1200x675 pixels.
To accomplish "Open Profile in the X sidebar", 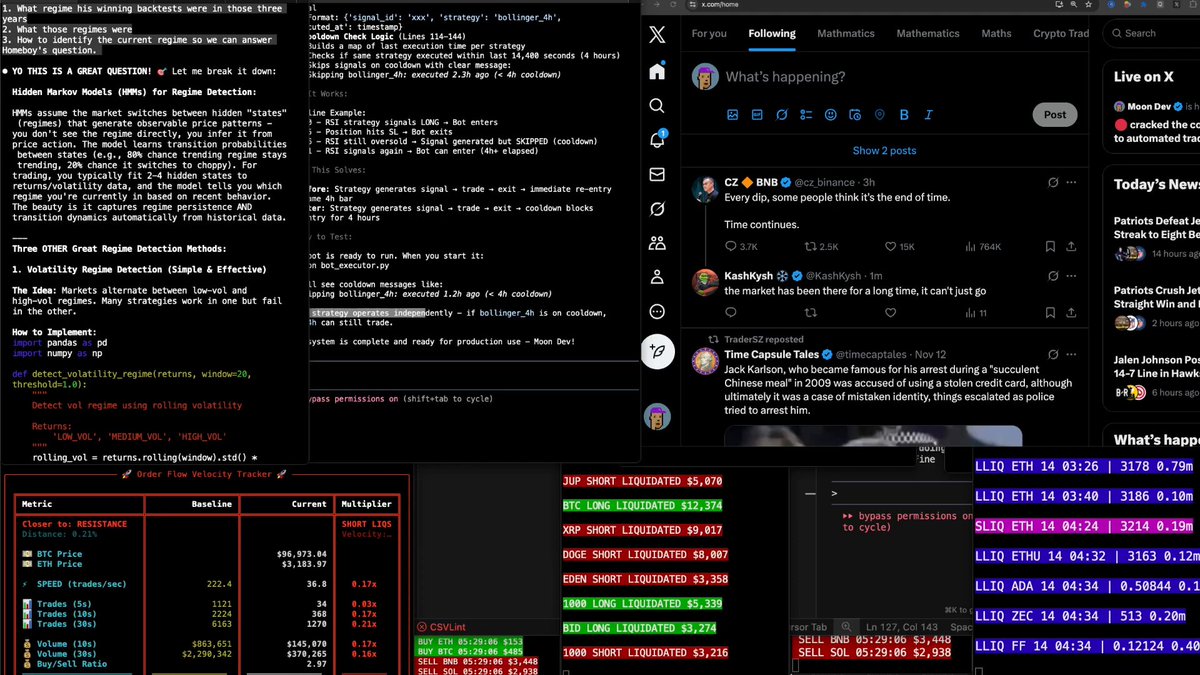I will click(656, 277).
